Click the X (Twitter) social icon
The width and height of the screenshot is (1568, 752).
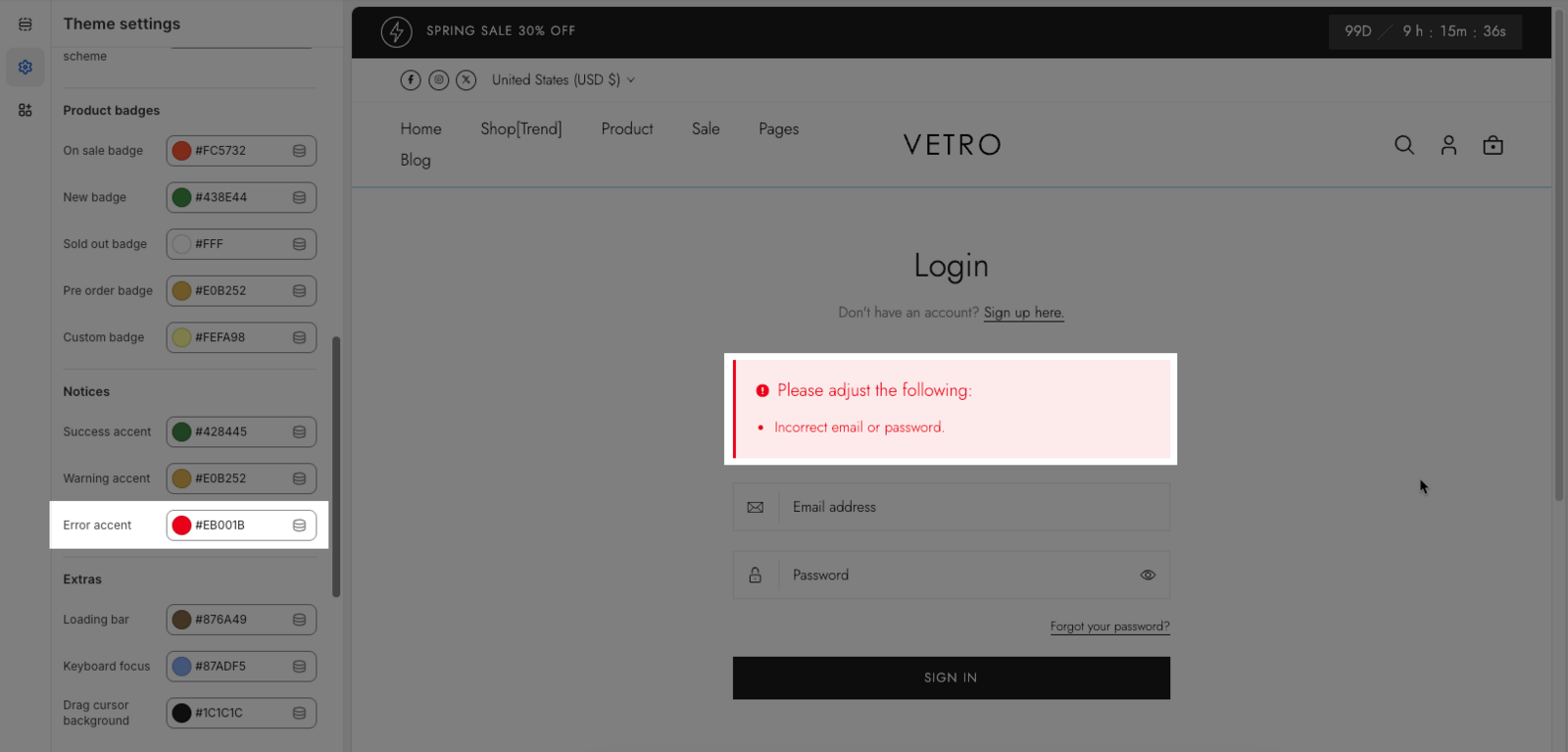click(466, 80)
